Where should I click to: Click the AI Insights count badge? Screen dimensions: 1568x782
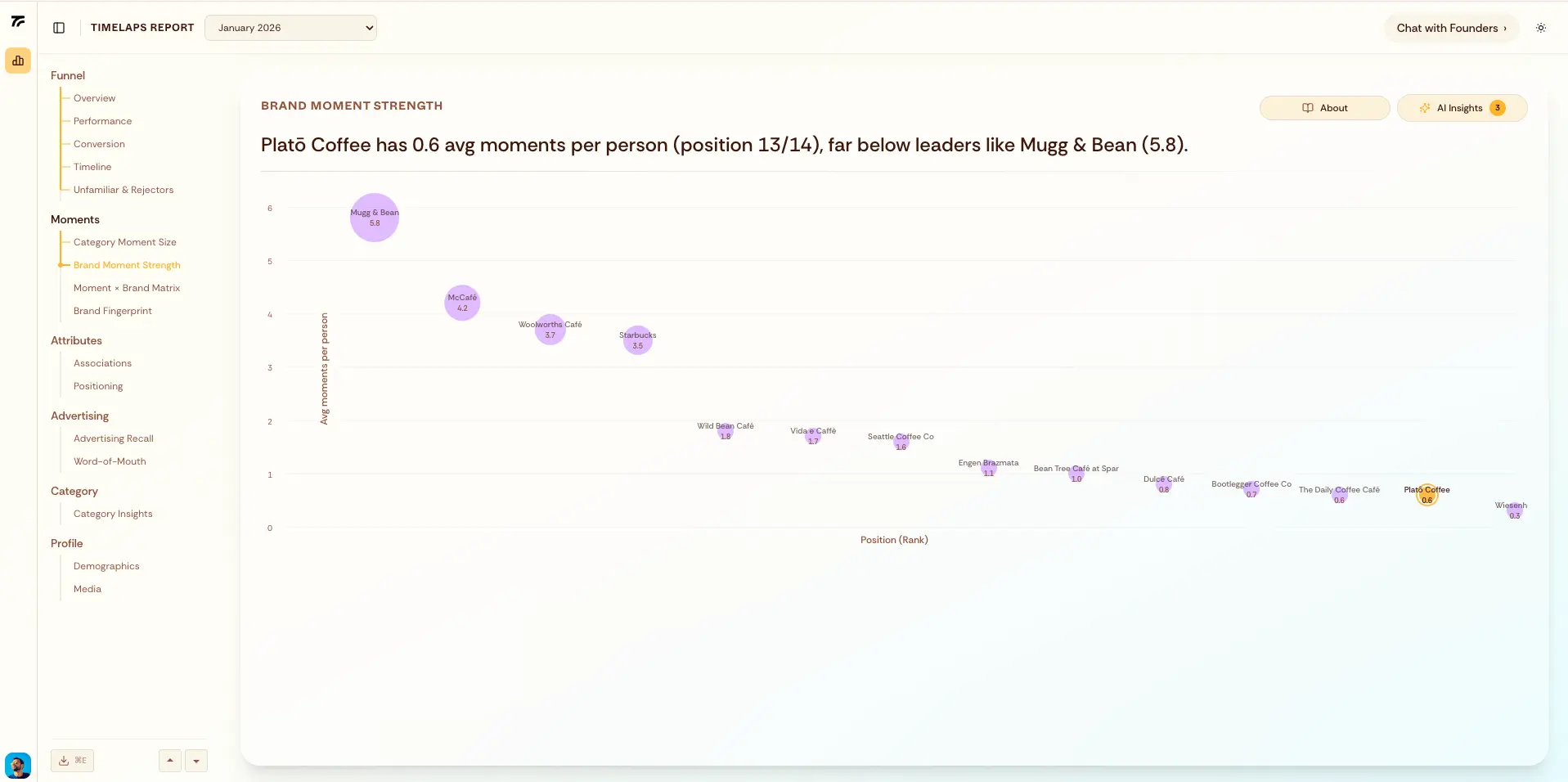click(1498, 108)
